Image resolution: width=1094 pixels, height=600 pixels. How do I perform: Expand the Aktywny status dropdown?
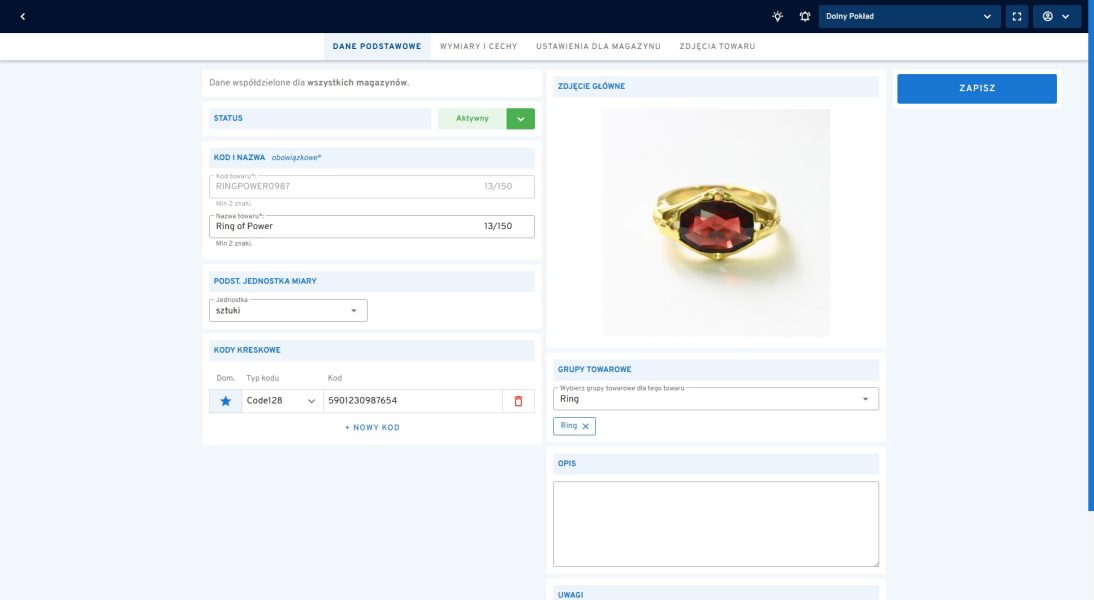(x=520, y=119)
